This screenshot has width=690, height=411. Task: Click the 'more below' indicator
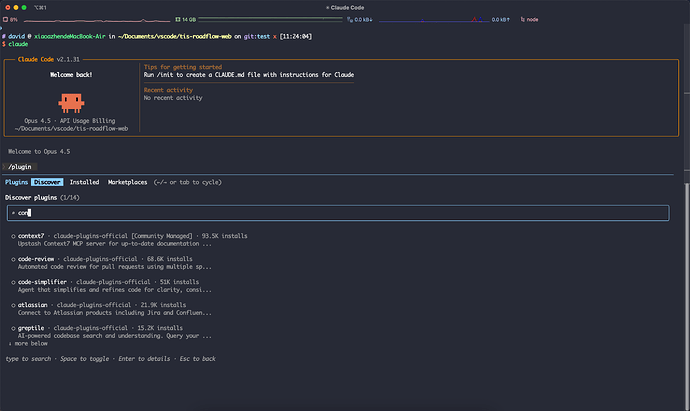tap(28, 343)
